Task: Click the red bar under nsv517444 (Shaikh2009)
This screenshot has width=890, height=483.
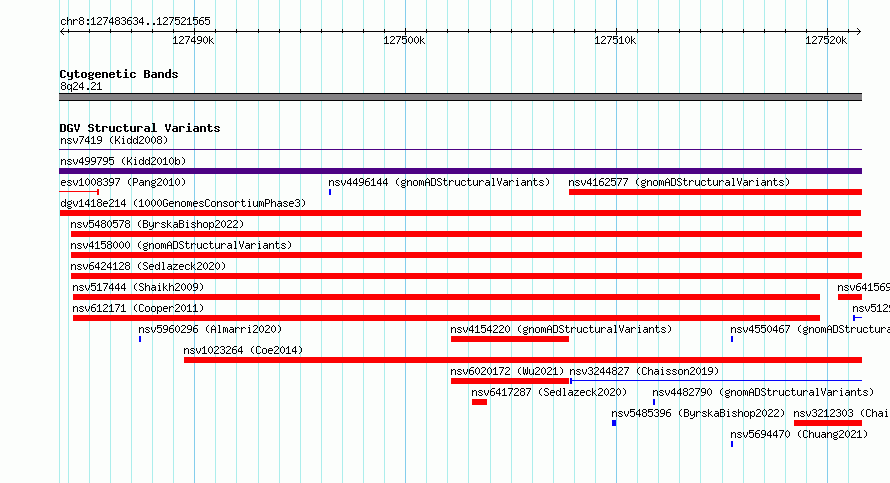Action: click(446, 297)
